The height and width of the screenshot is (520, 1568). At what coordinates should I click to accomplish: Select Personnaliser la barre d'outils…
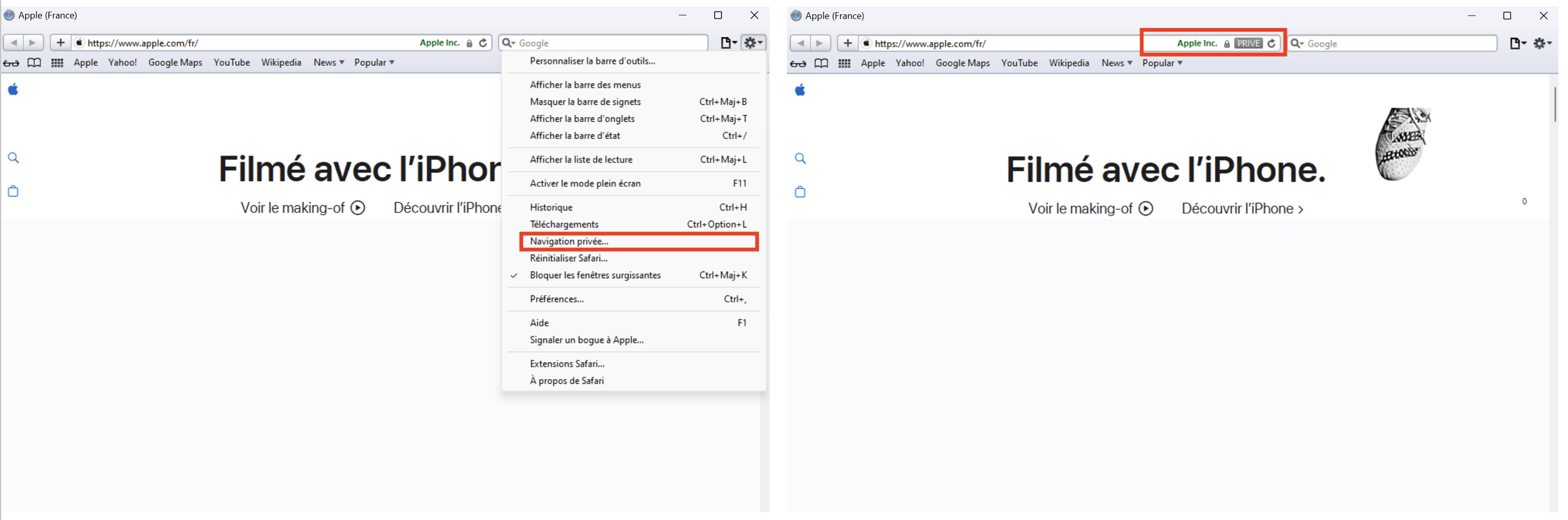(634, 61)
